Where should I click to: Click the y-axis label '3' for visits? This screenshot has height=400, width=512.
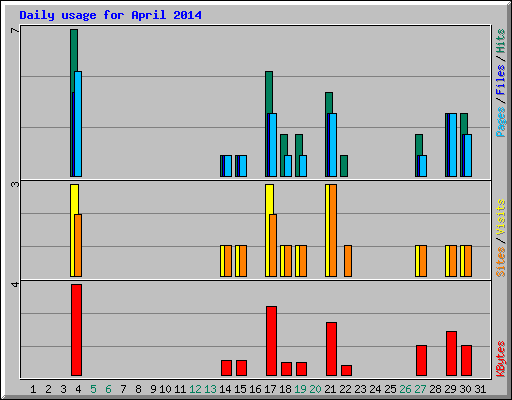click(15, 184)
